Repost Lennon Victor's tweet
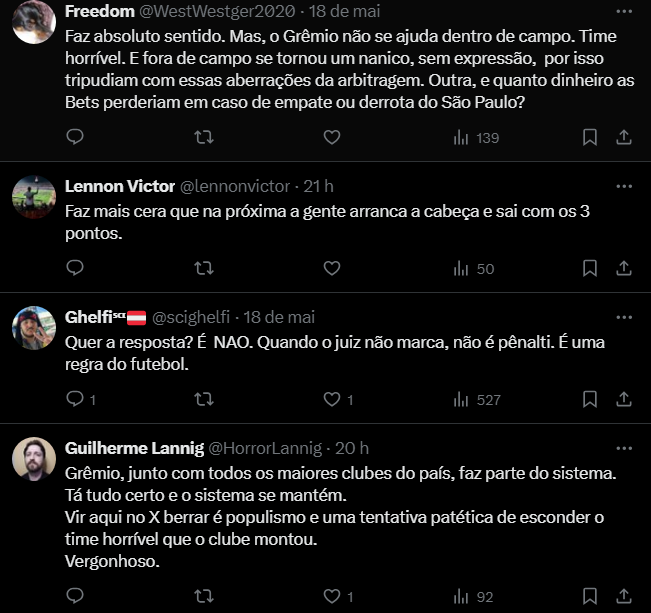The width and height of the screenshot is (651, 613). click(x=203, y=268)
